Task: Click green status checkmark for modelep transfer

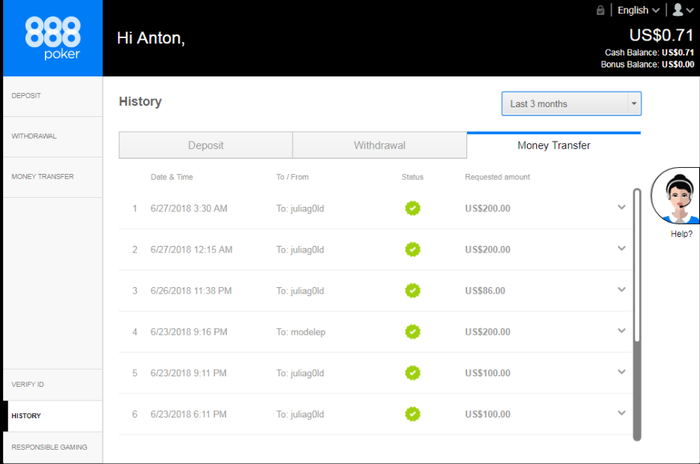Action: 412,331
